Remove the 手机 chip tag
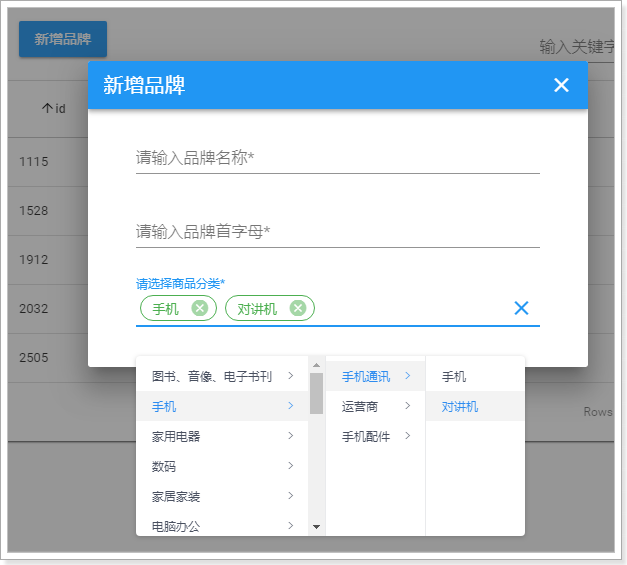Viewport: 627px width, 565px height. 199,308
